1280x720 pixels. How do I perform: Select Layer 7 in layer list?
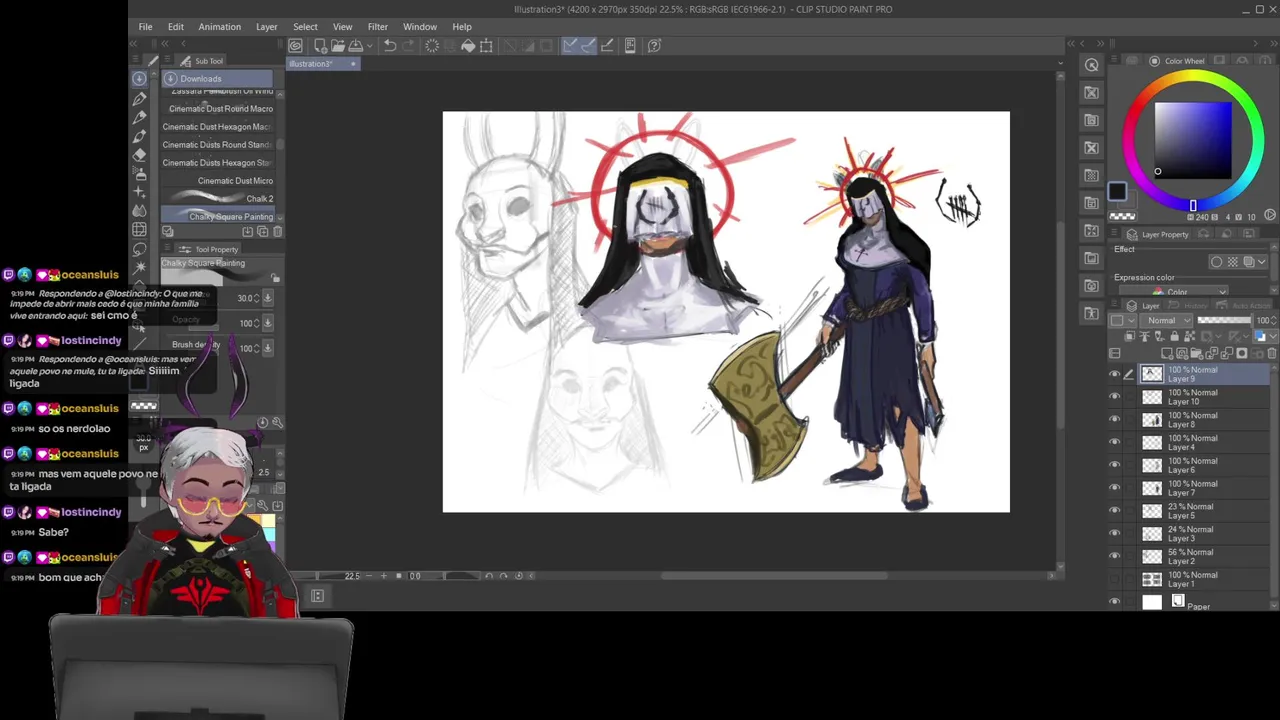pyautogui.click(x=1205, y=488)
